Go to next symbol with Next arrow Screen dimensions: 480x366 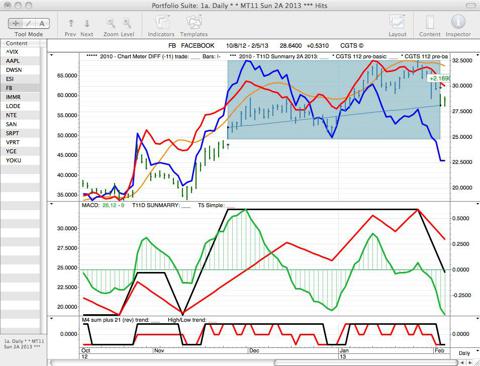87,24
